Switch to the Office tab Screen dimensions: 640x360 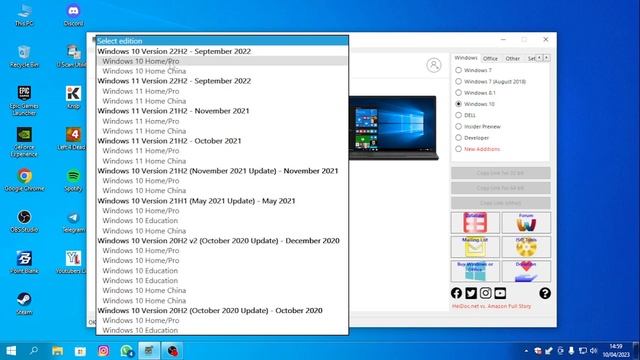[x=490, y=58]
